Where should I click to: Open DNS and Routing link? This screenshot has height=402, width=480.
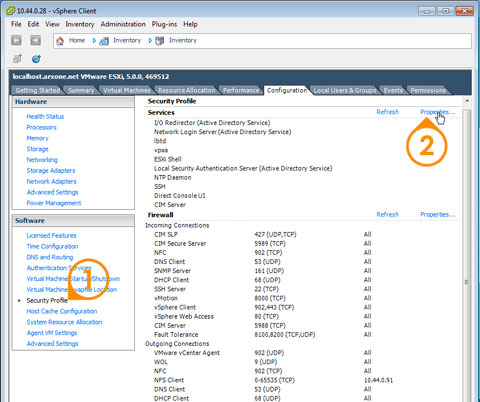(x=50, y=257)
